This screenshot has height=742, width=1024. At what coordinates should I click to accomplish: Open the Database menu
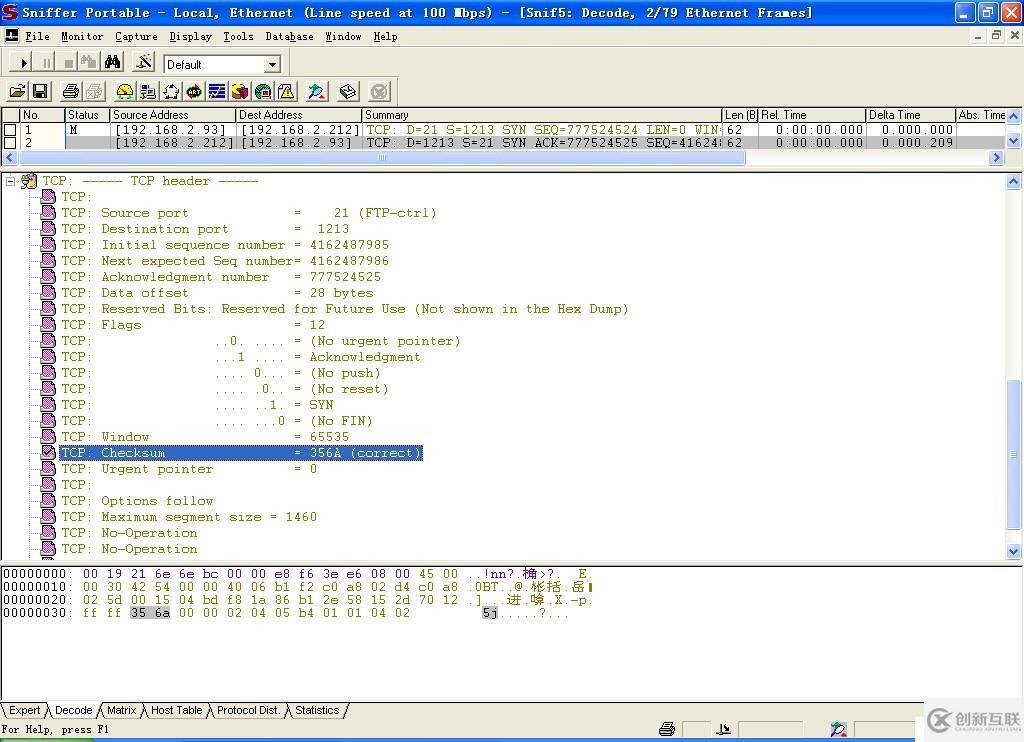[x=289, y=37]
